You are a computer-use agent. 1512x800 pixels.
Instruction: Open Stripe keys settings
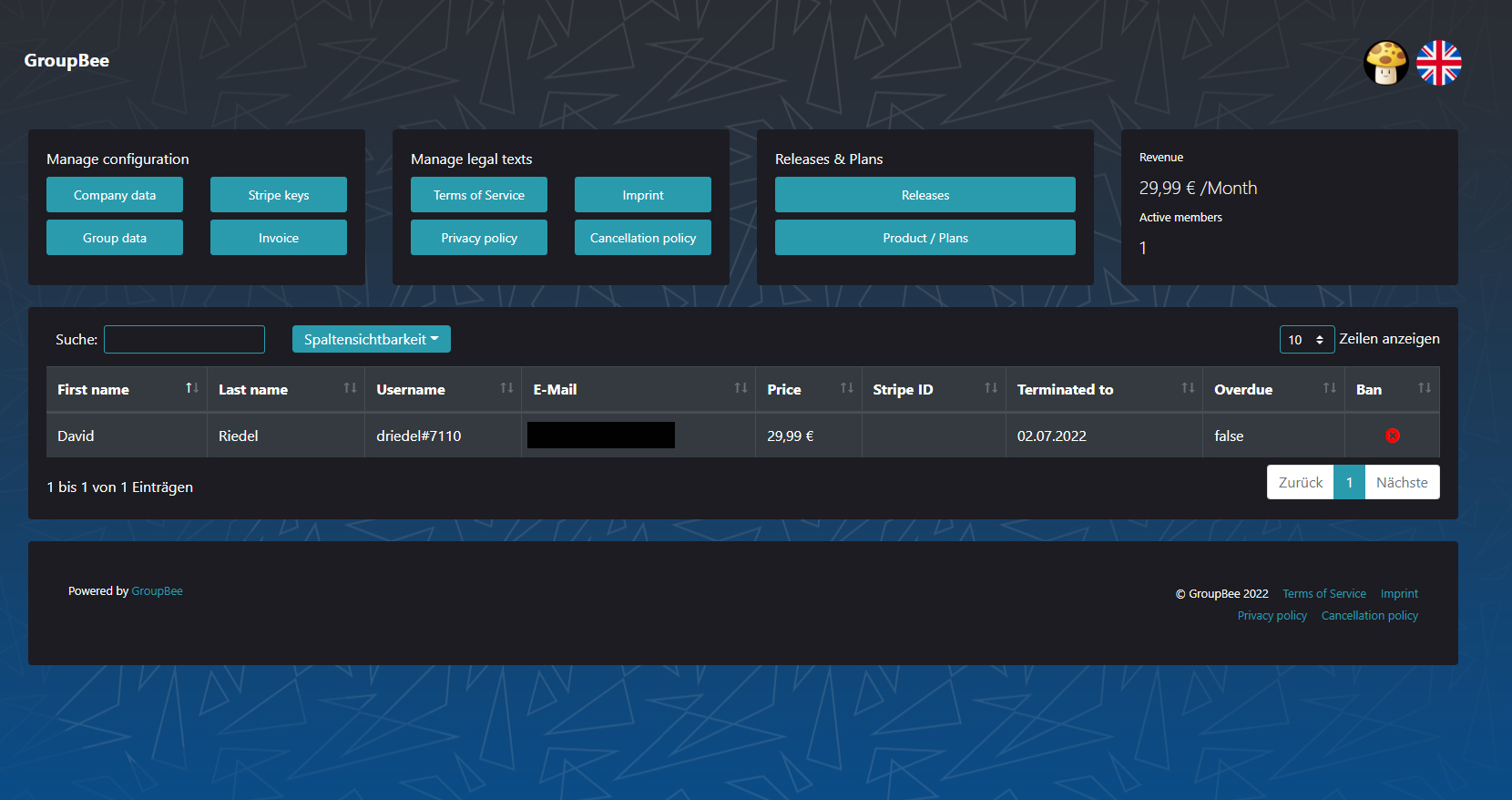(x=279, y=195)
